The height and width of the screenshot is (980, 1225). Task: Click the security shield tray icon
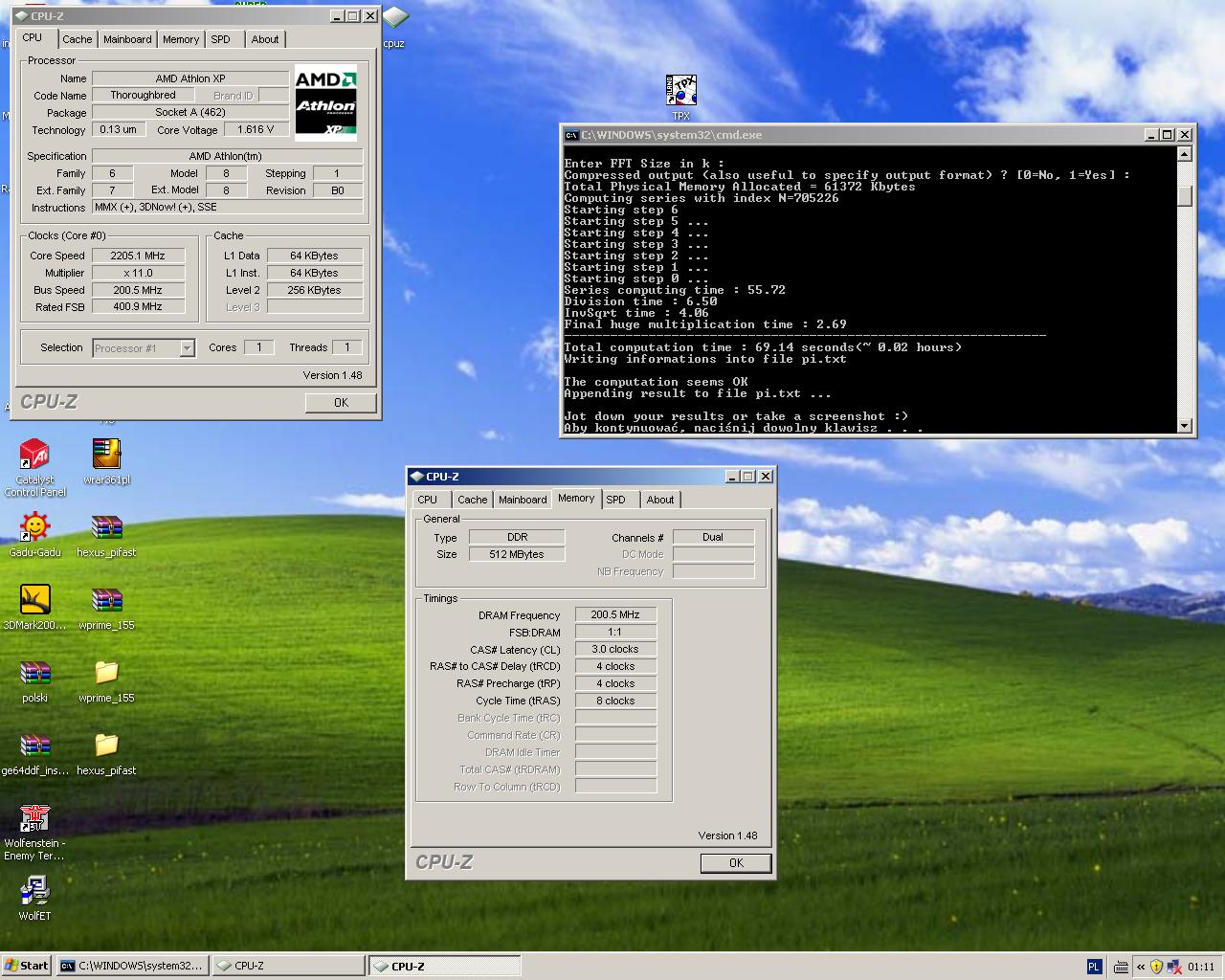click(x=1156, y=967)
